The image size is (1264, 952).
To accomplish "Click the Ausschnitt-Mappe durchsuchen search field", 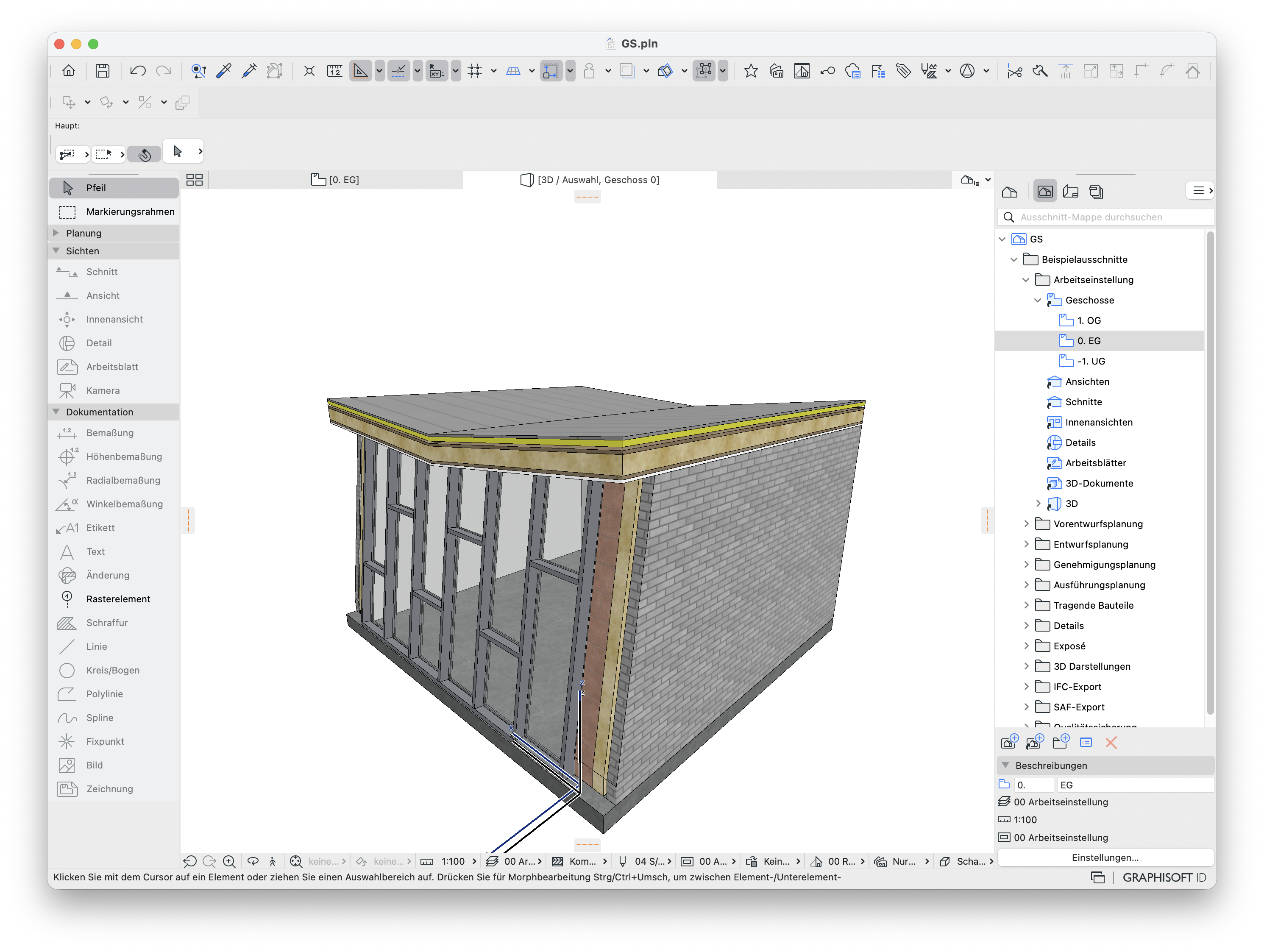I will click(x=1106, y=217).
